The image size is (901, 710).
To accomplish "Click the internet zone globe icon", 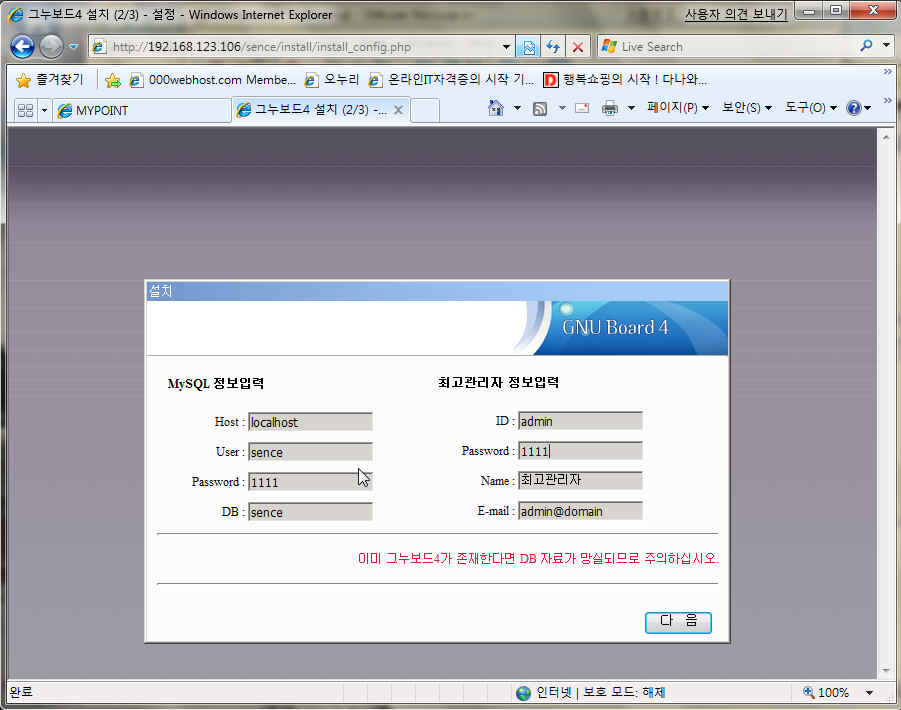I will [x=523, y=693].
